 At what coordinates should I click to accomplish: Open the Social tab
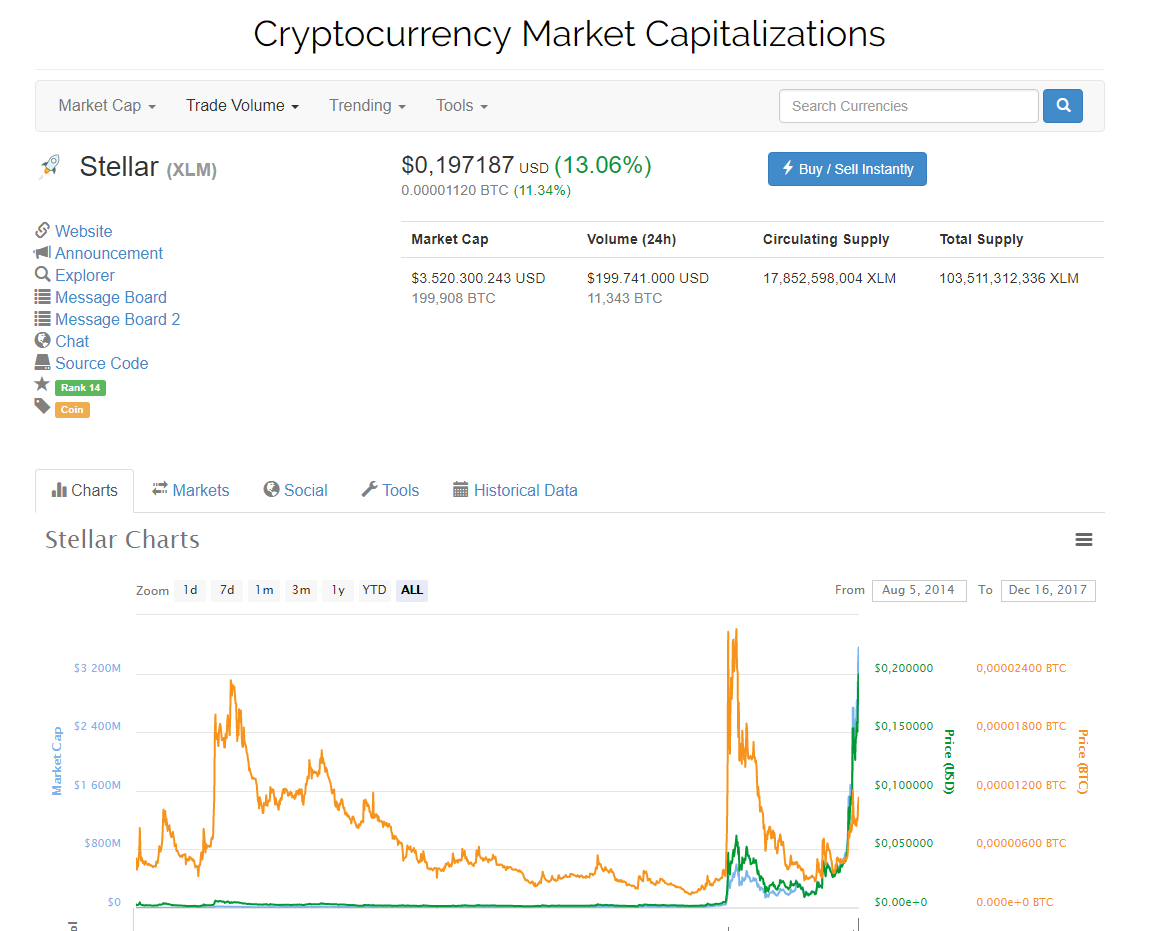296,490
